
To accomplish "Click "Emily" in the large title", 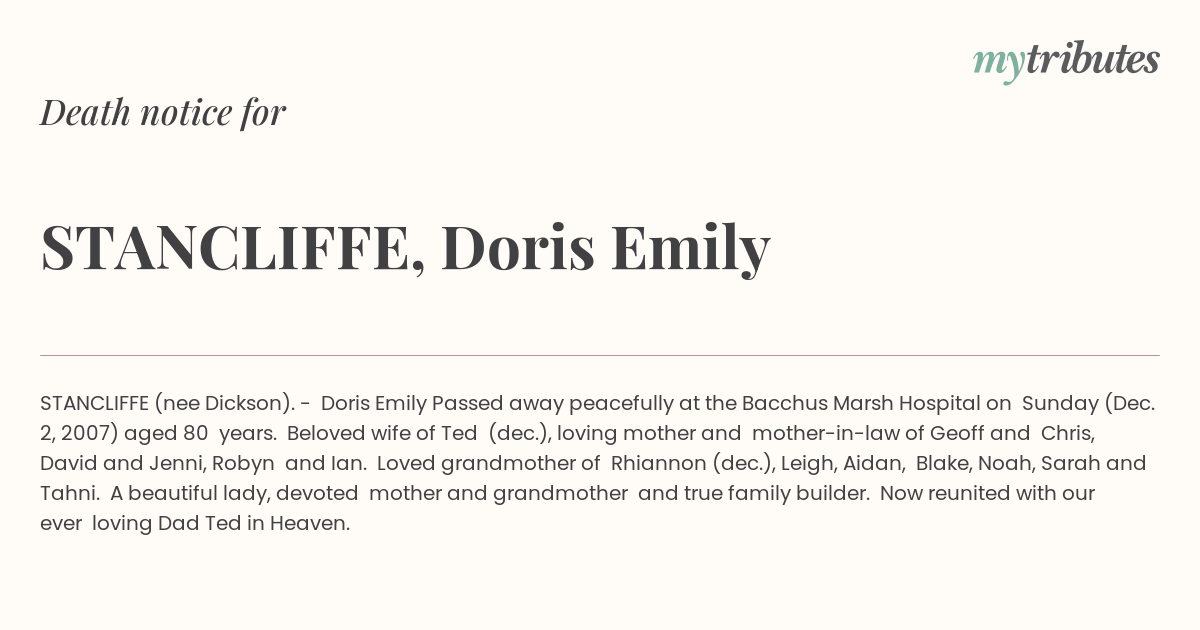I will 691,249.
